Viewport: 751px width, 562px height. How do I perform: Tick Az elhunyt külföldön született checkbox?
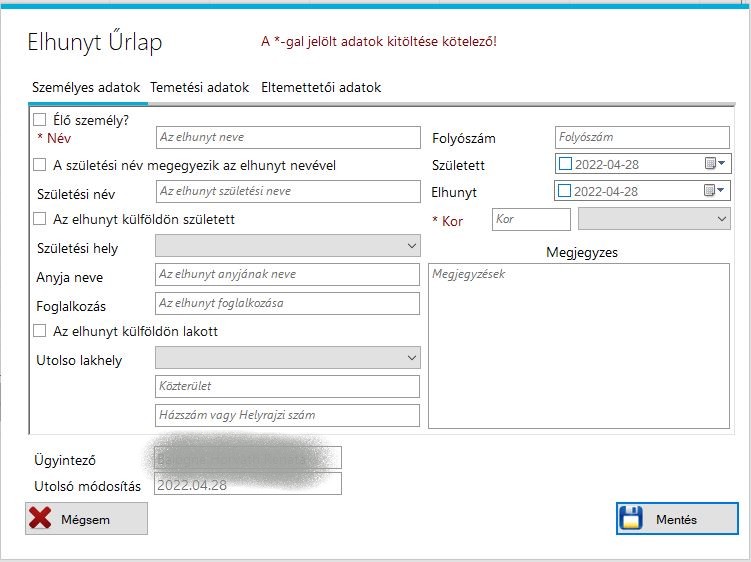tap(40, 219)
